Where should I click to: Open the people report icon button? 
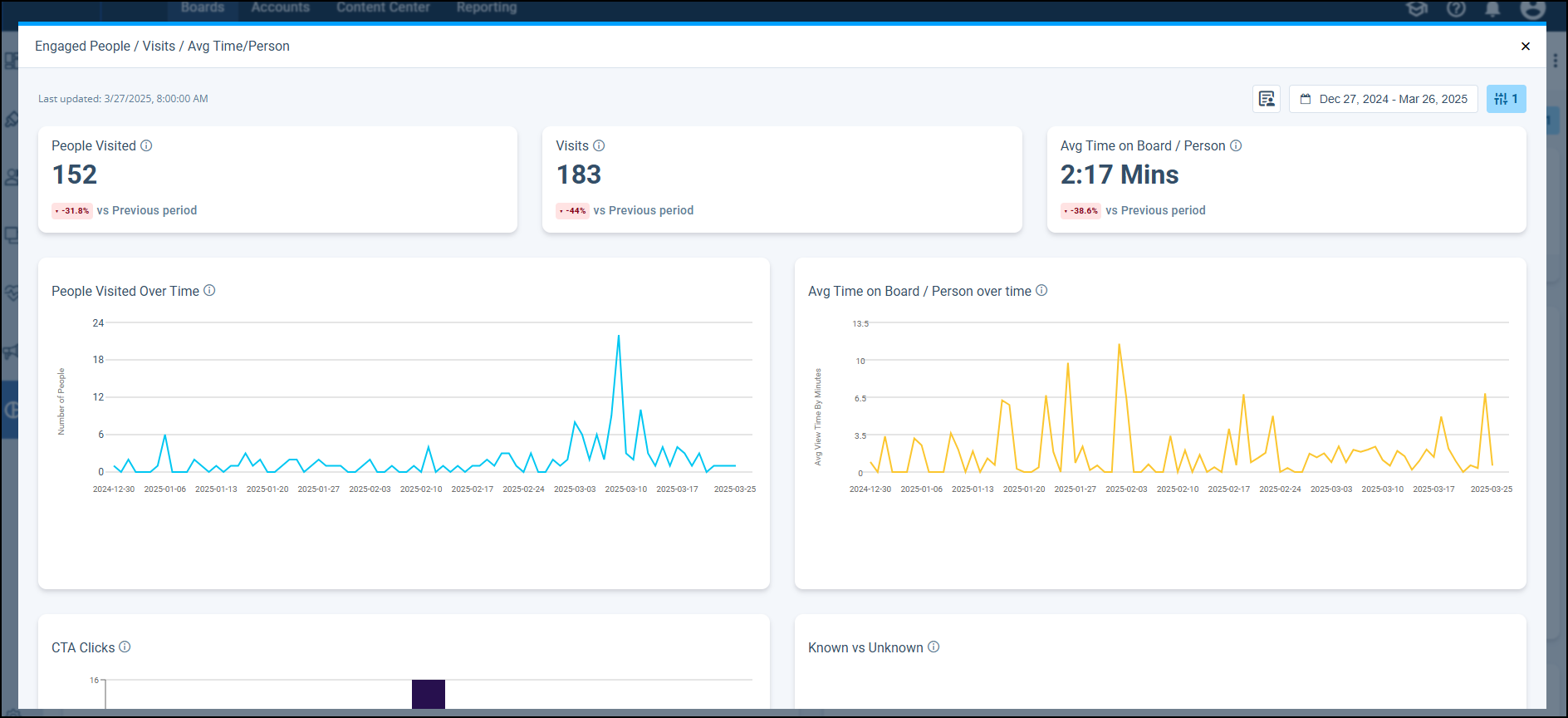click(x=1266, y=99)
